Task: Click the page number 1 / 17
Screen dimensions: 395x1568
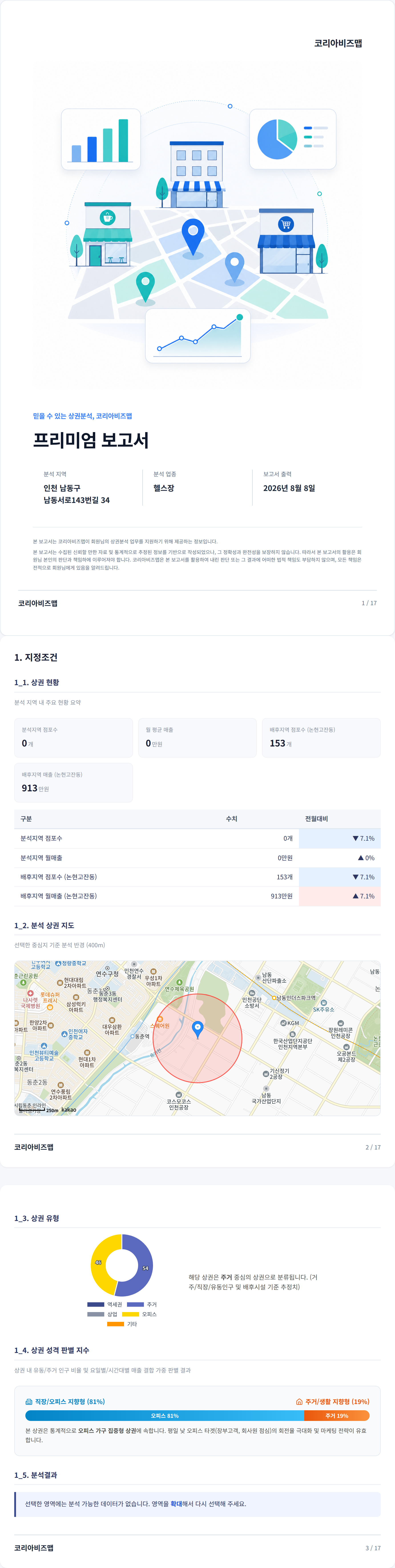Action: pos(369,603)
